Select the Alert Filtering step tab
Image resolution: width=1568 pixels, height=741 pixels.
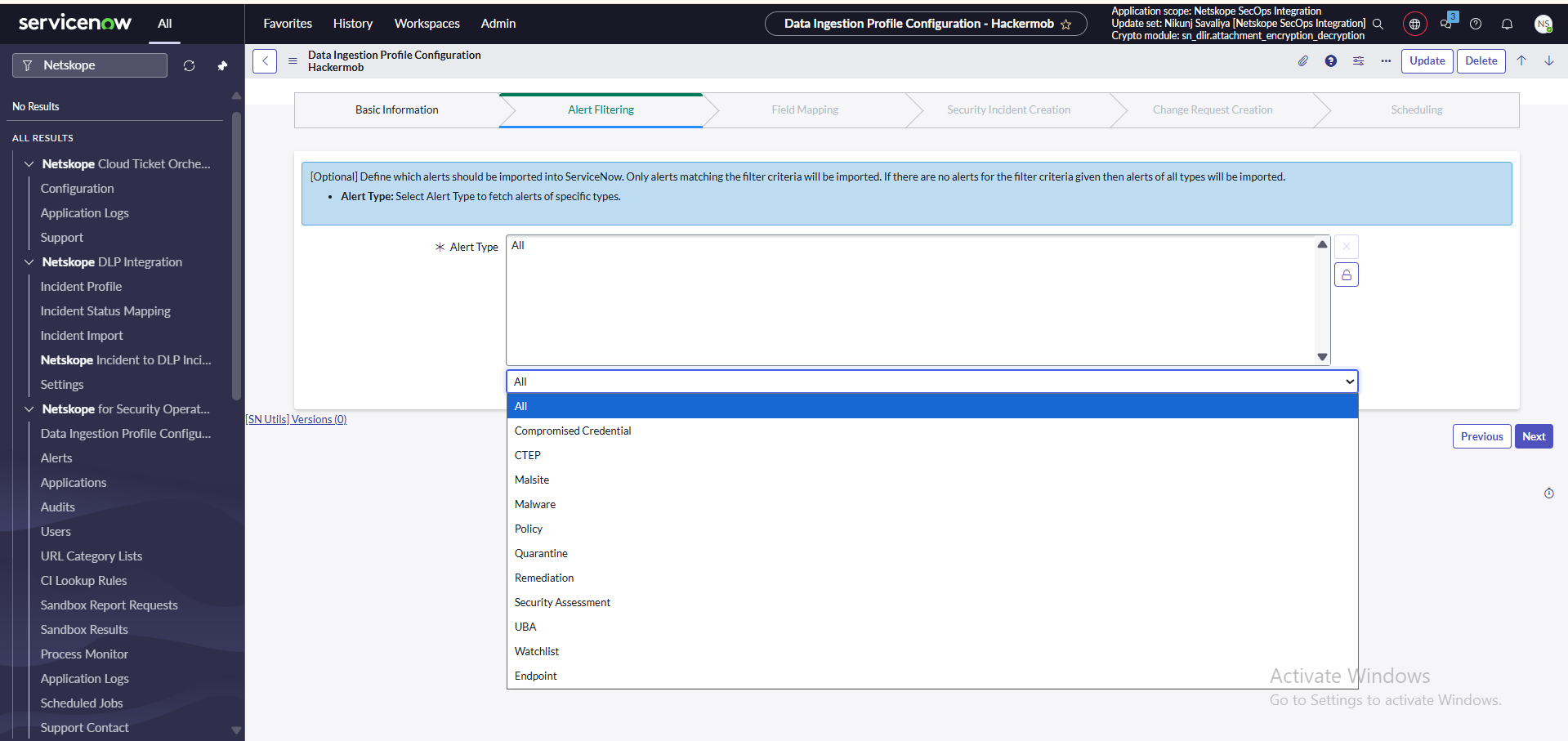click(601, 110)
